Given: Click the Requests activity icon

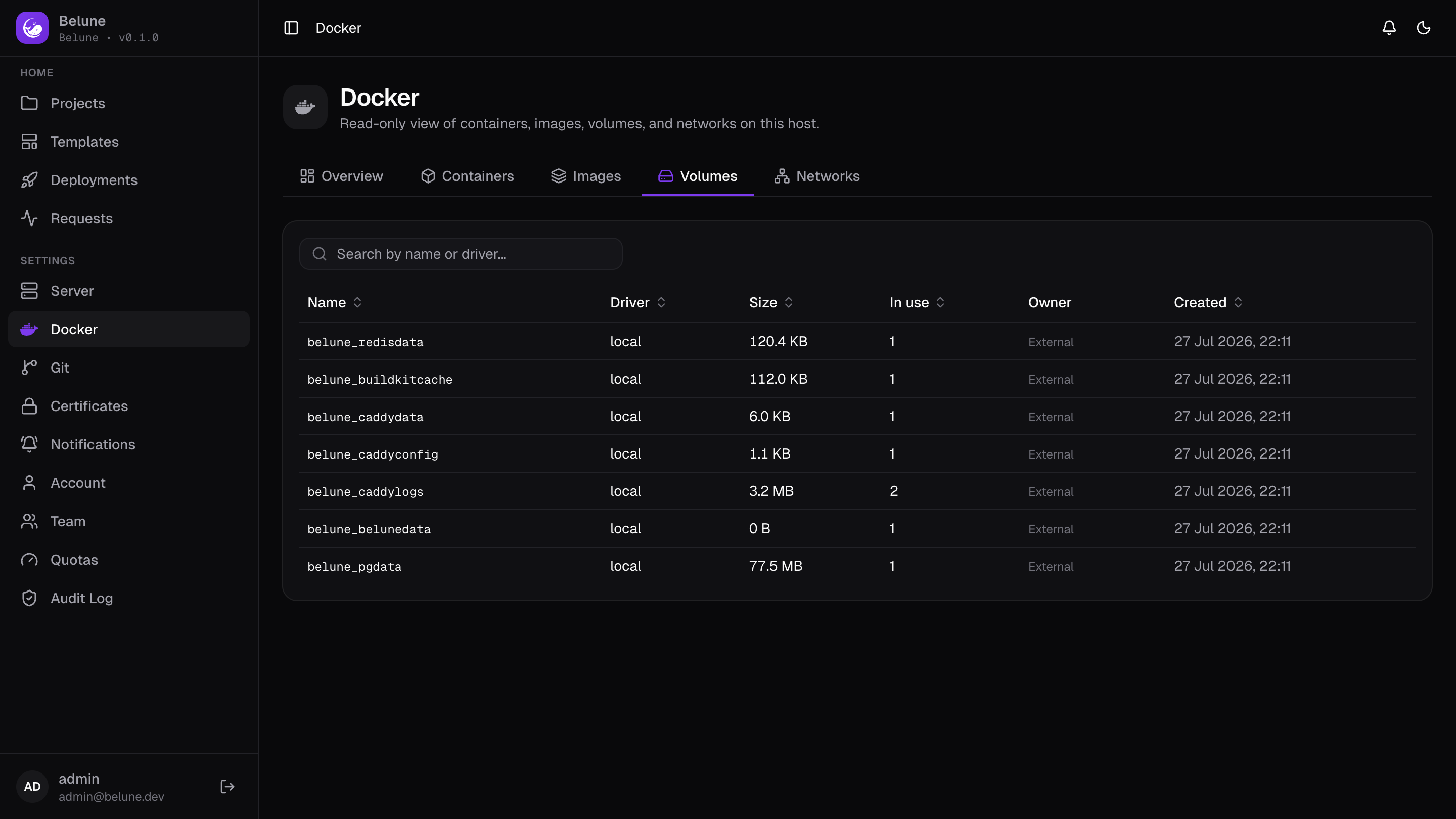Looking at the screenshot, I should [29, 218].
